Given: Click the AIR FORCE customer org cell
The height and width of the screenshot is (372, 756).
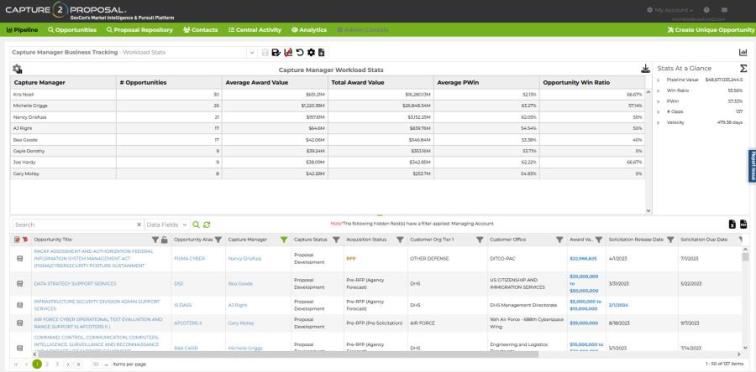Looking at the screenshot, I should tap(422, 323).
